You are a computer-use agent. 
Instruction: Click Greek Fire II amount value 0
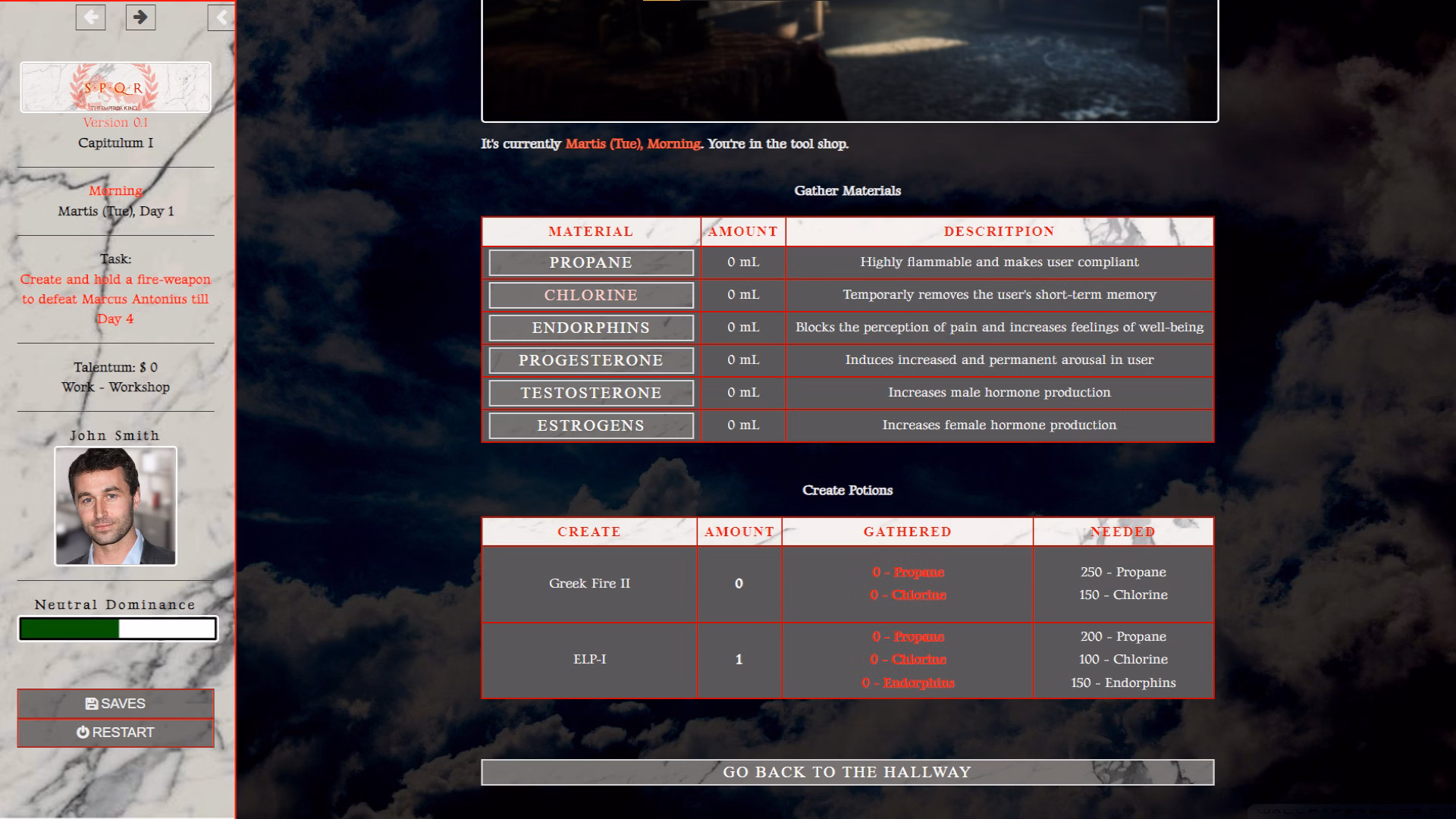739,583
